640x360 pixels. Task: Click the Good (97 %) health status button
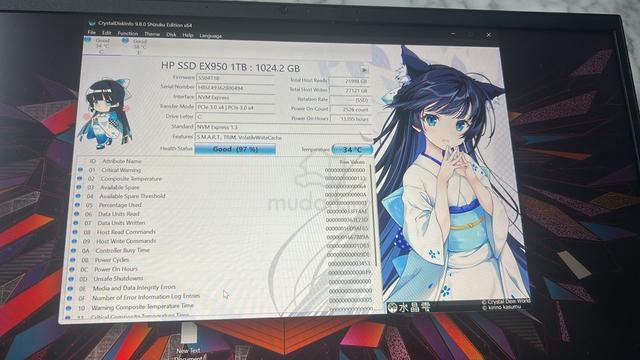(235, 149)
